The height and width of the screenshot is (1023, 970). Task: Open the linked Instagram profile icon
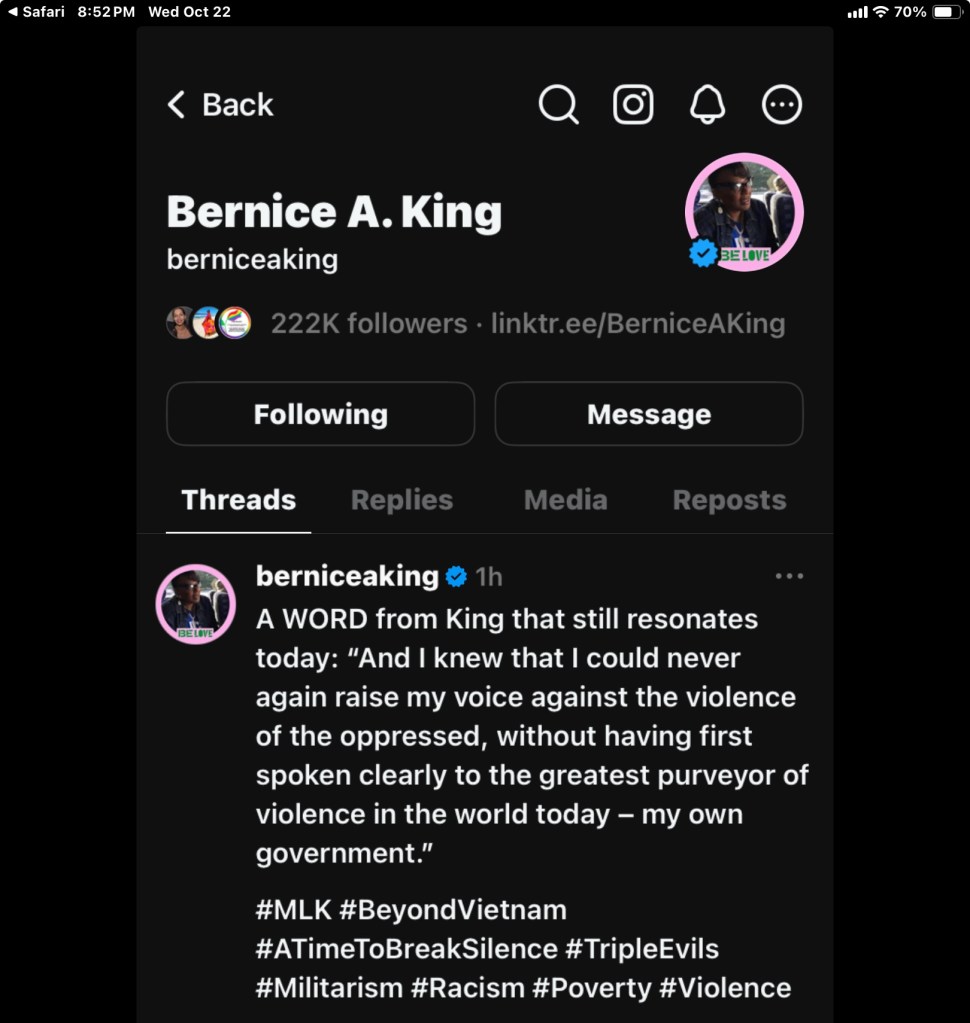[x=633, y=104]
